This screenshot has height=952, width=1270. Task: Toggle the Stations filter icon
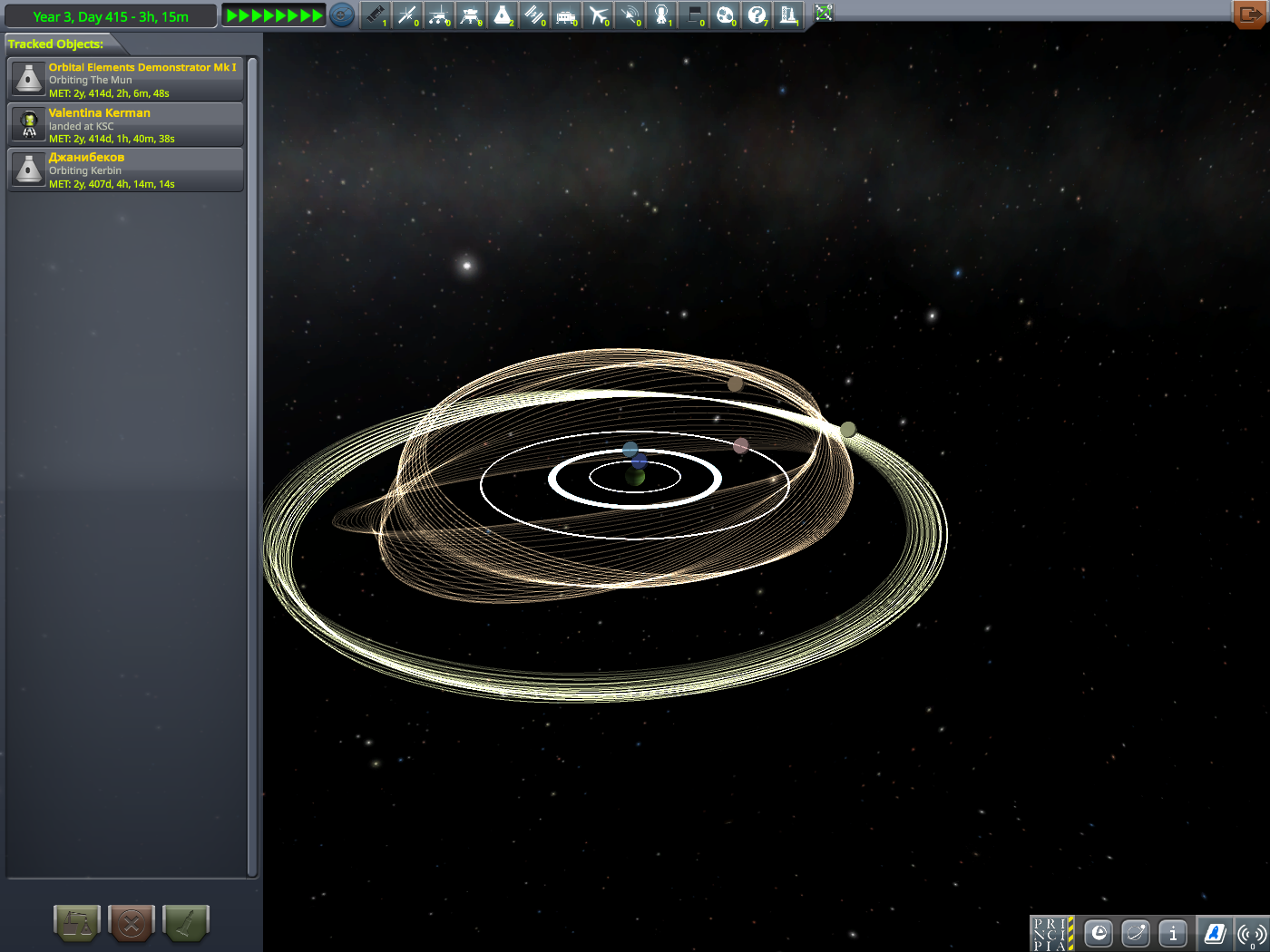[x=534, y=15]
